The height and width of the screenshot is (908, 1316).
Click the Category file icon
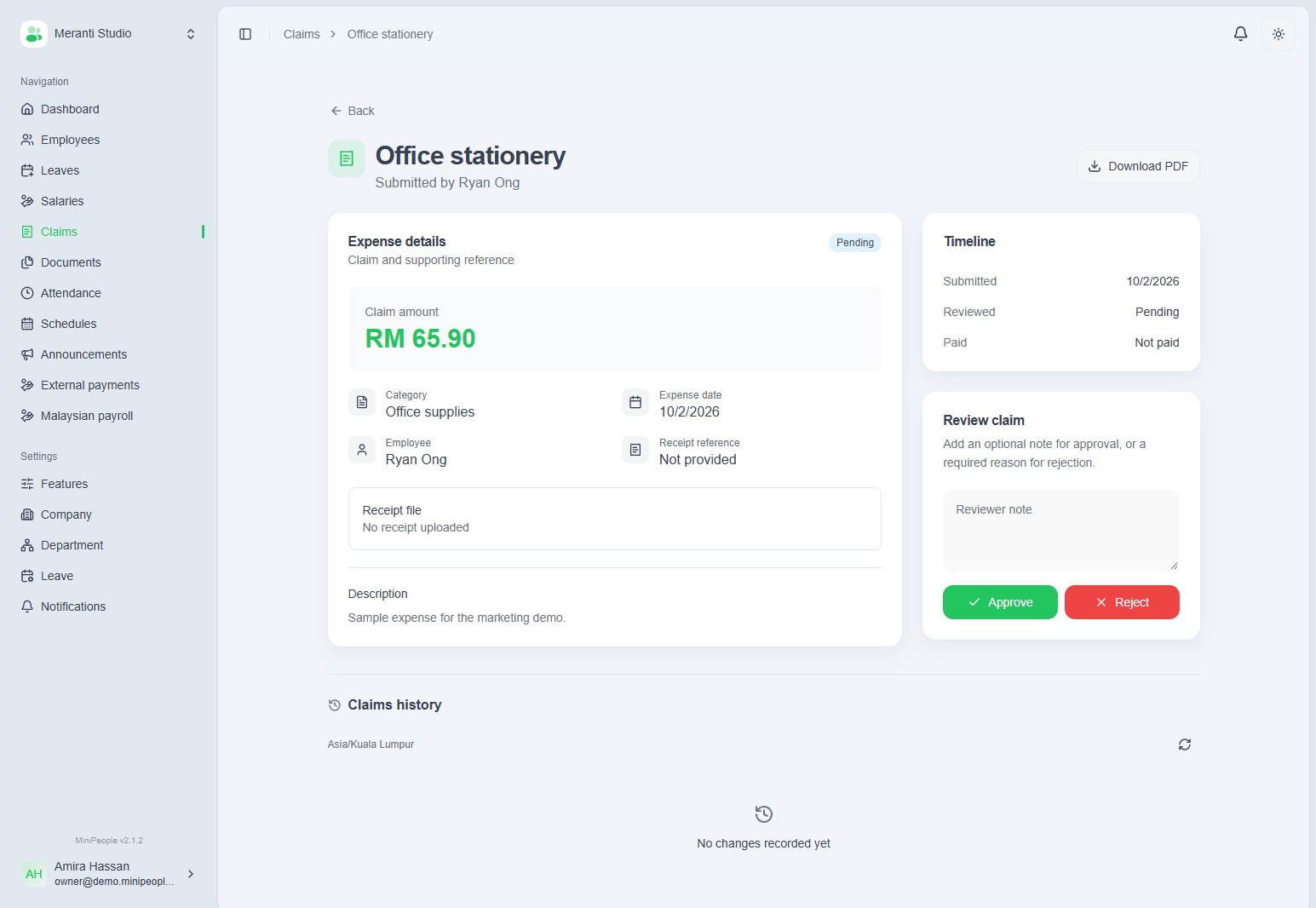[x=362, y=402]
